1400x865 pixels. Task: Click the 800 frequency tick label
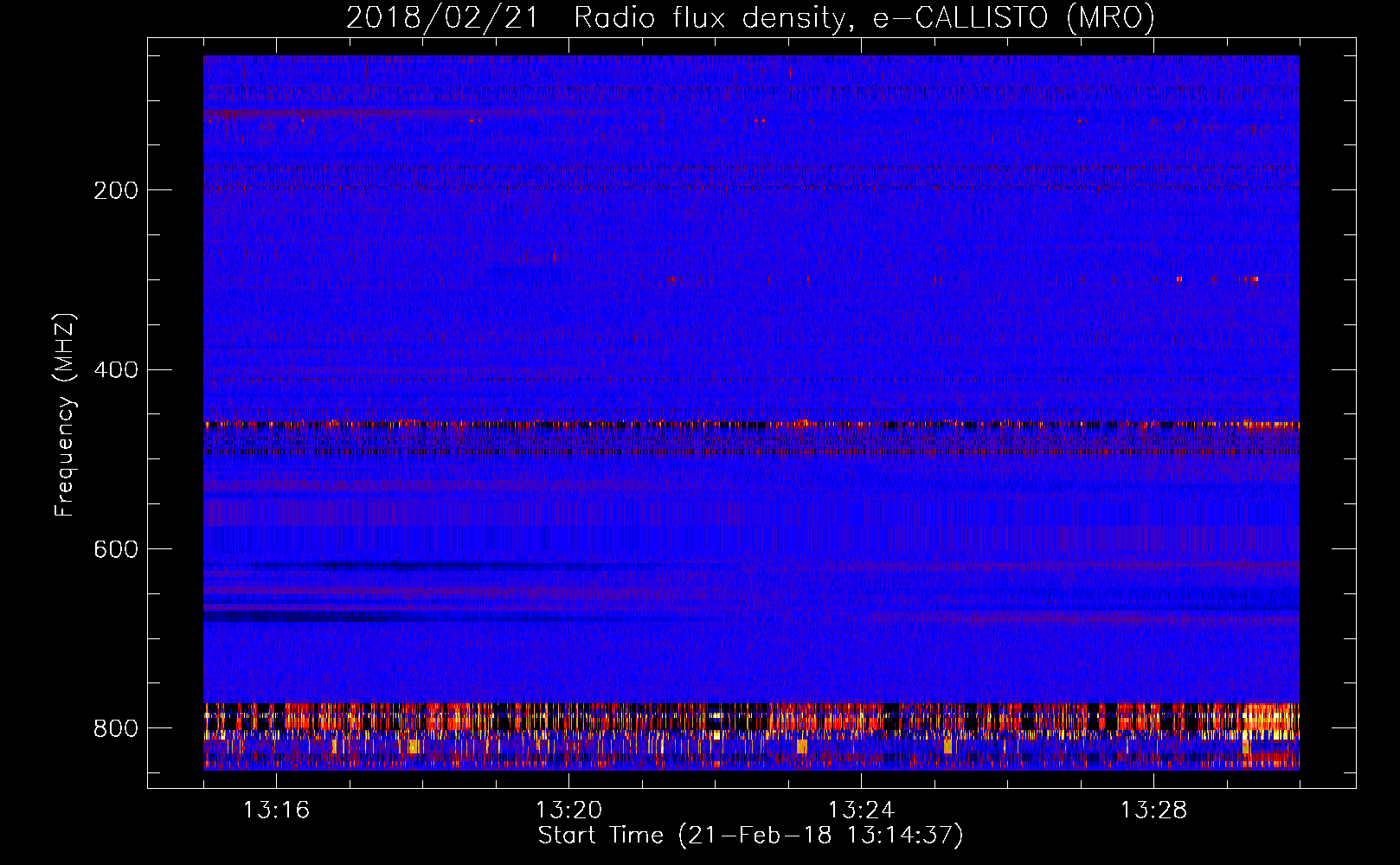(116, 729)
